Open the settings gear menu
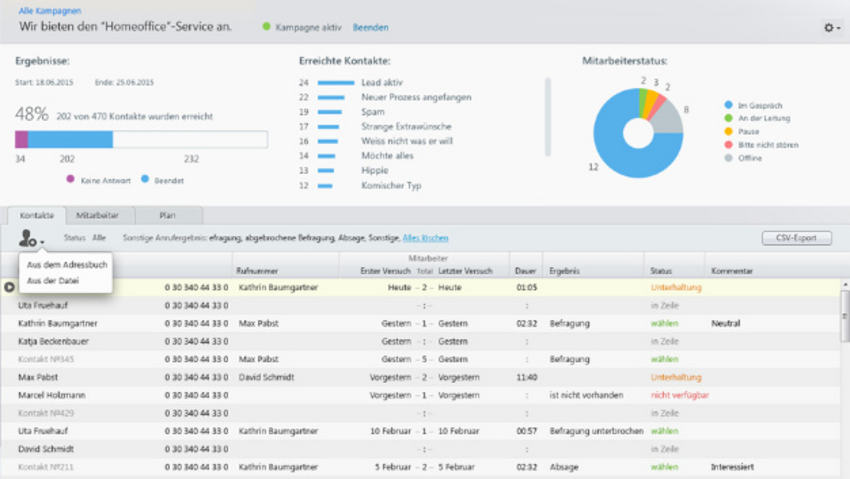Image resolution: width=850 pixels, height=479 pixels. (x=831, y=28)
